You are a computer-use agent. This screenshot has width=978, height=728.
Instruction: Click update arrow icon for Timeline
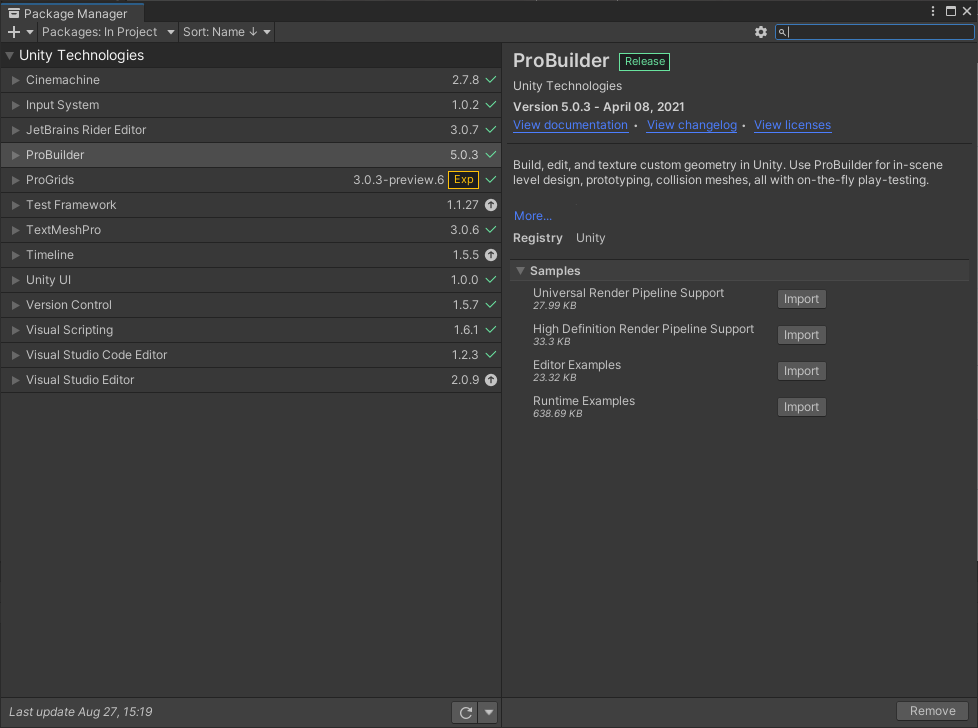tap(491, 255)
